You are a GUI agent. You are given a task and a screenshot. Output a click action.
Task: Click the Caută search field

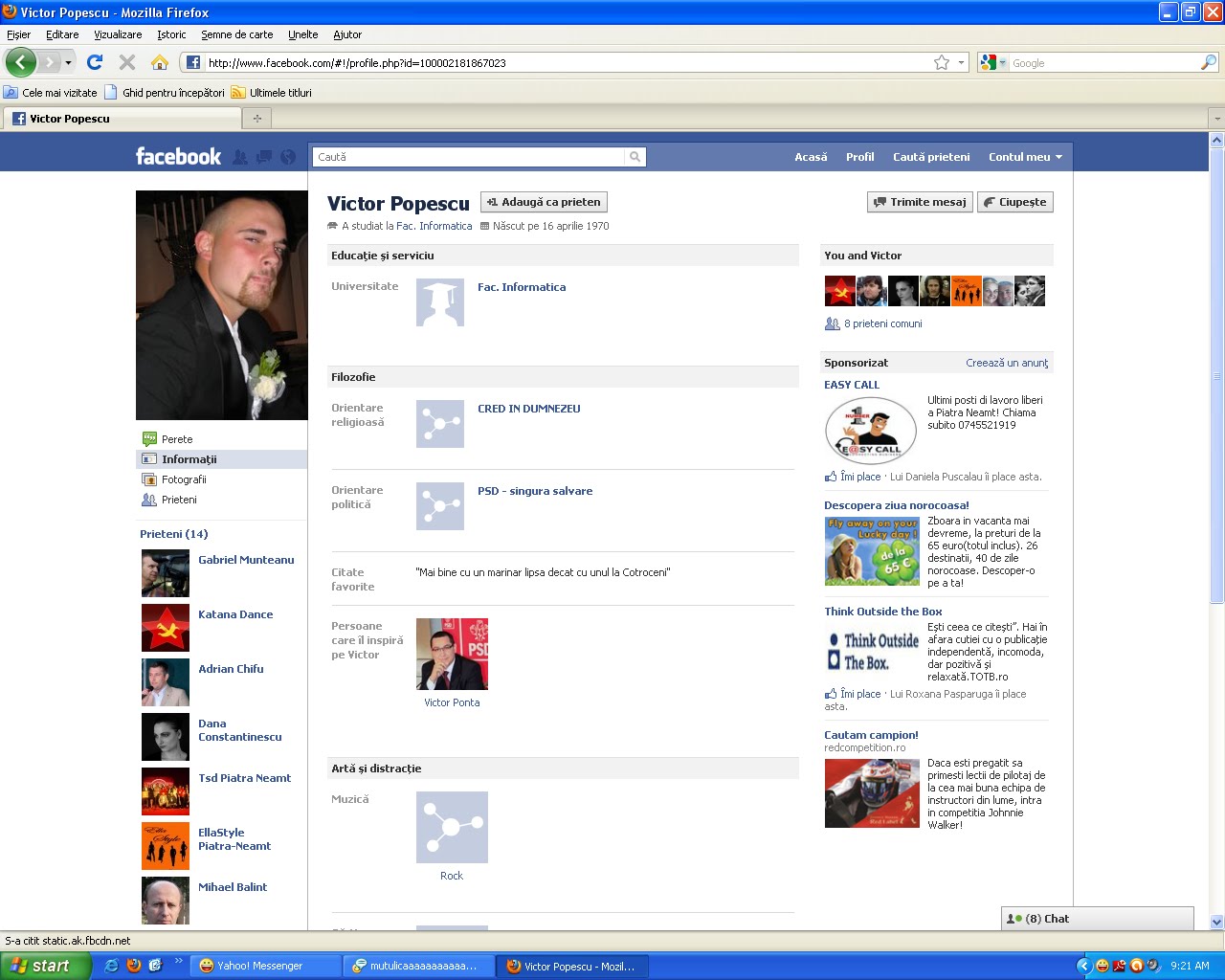[x=469, y=157]
